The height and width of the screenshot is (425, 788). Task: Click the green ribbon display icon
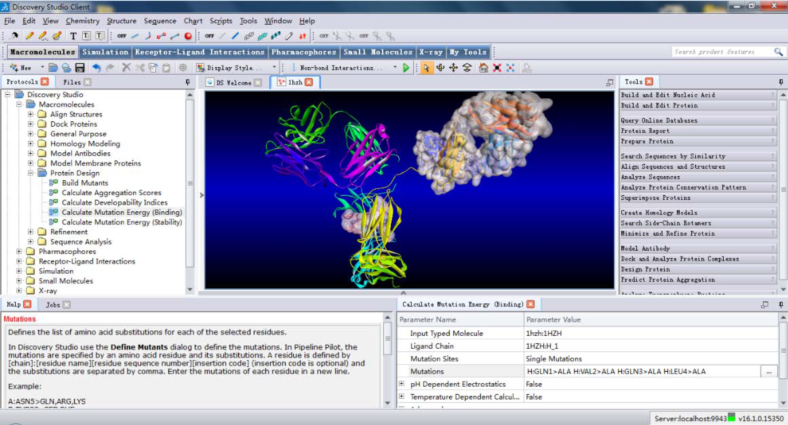[262, 36]
